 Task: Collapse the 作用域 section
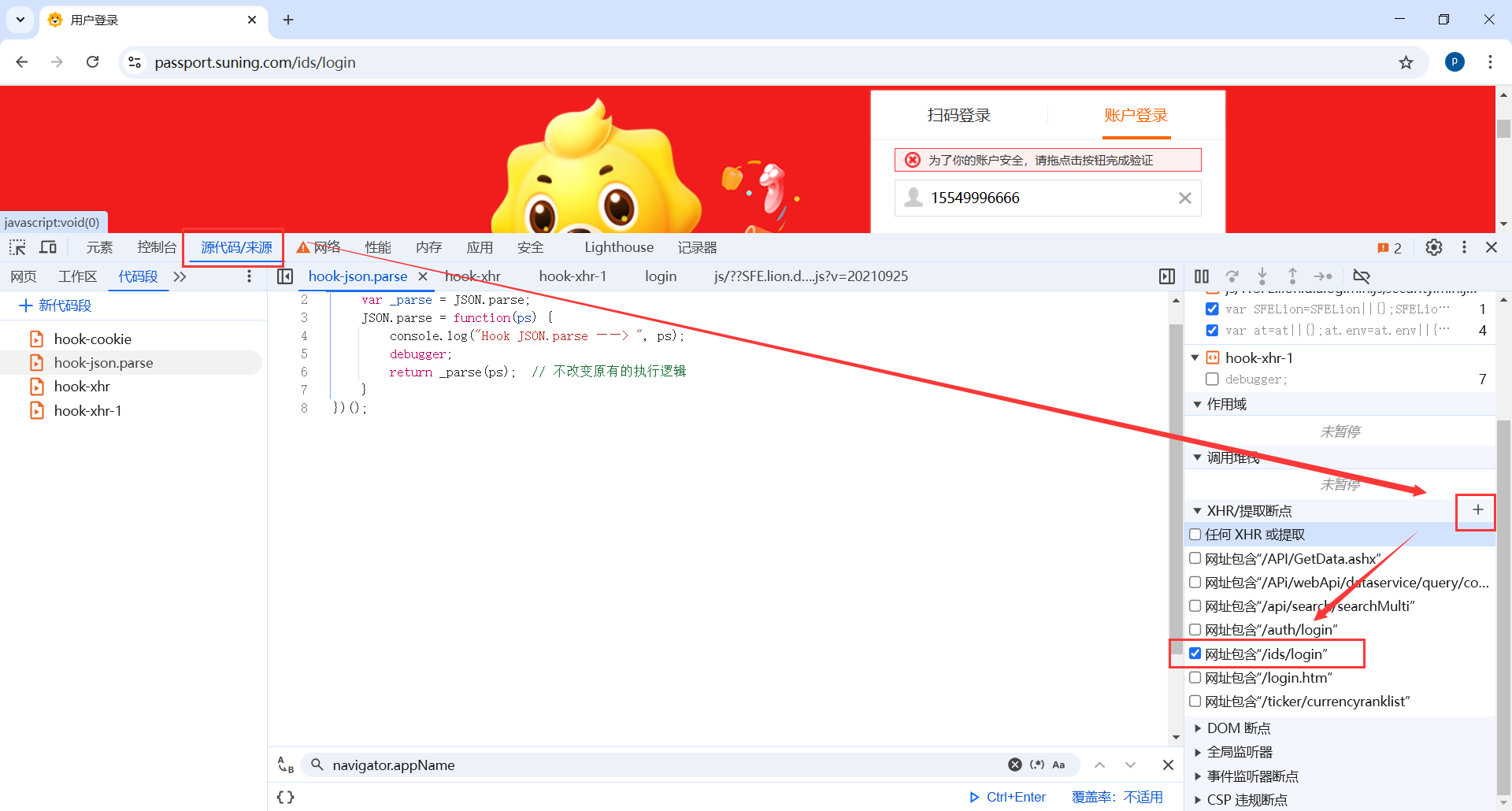coord(1198,405)
